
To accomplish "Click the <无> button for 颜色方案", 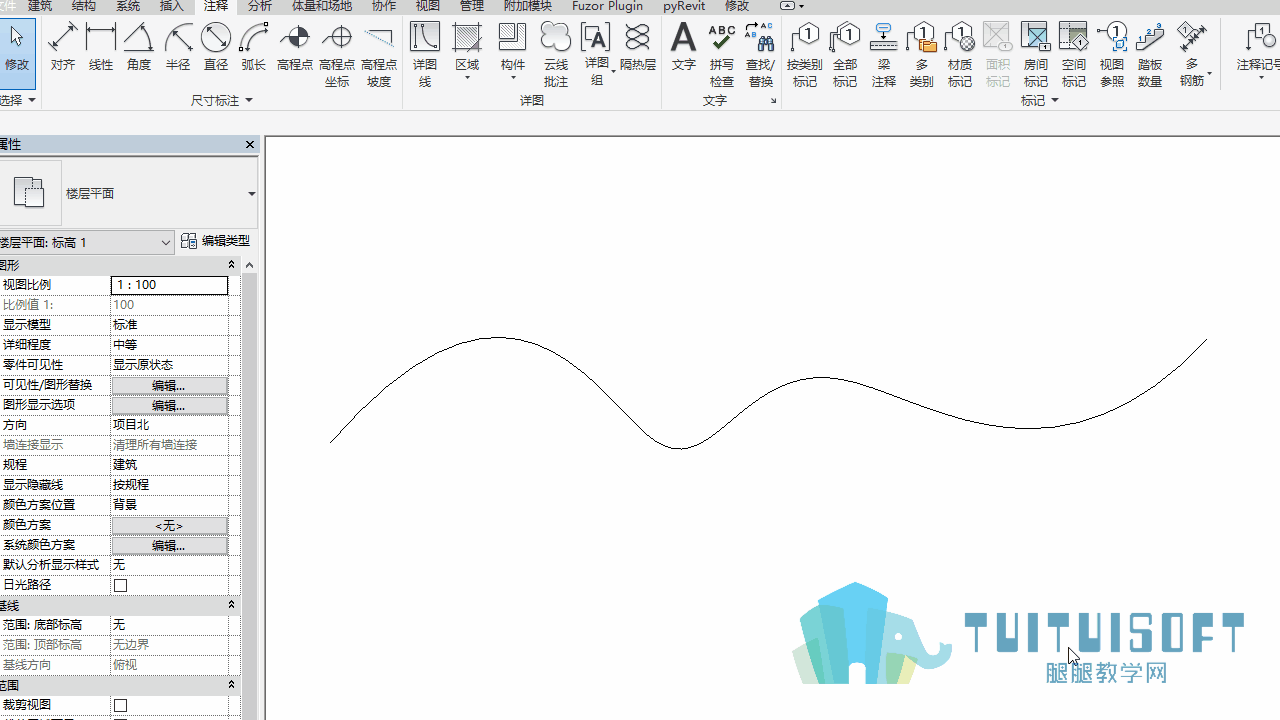I will click(169, 525).
